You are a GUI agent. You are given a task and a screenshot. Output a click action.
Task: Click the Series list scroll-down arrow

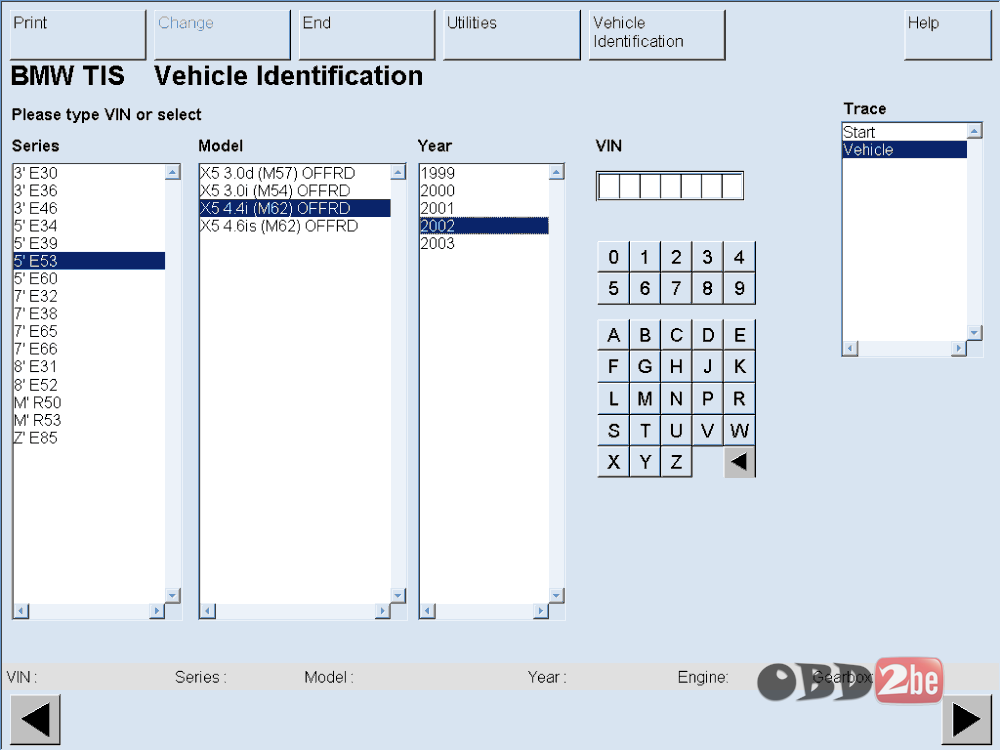pyautogui.click(x=173, y=595)
